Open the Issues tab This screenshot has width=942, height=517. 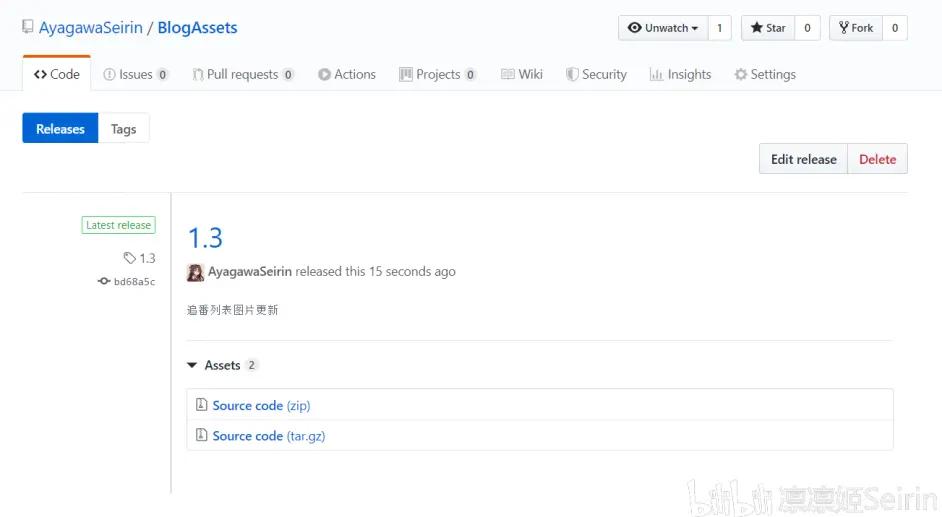click(136, 74)
